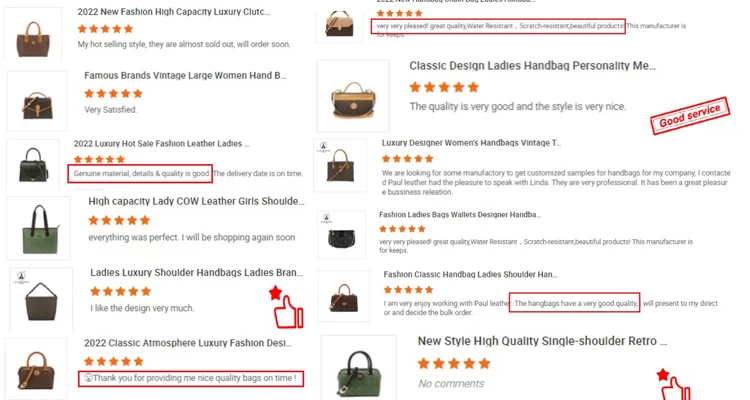Click the highlighted text The hangbags have a very good quality
Image resolution: width=750 pixels, height=400 pixels.
(x=574, y=303)
